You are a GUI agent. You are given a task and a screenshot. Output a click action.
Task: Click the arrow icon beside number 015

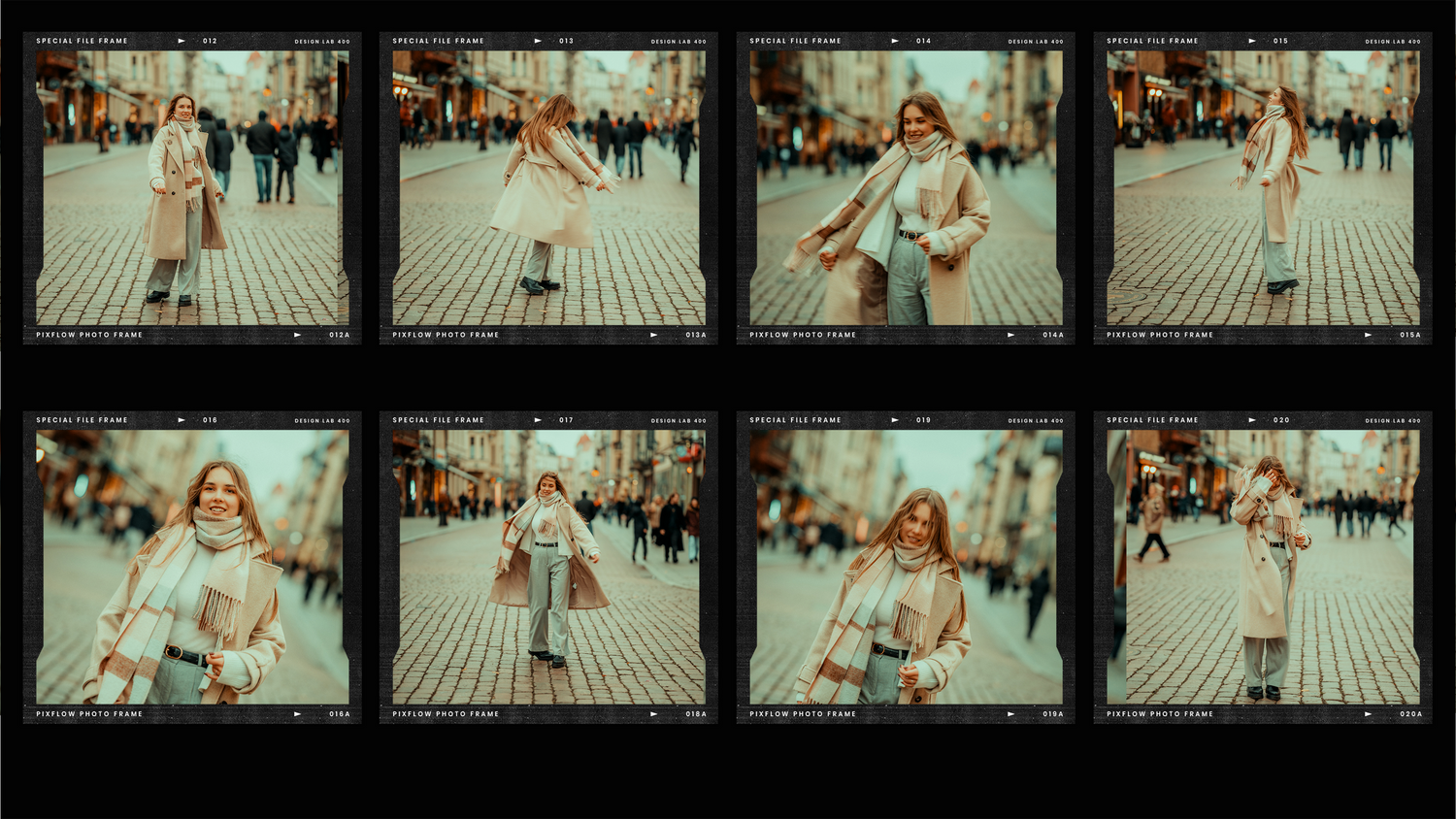tap(1252, 41)
